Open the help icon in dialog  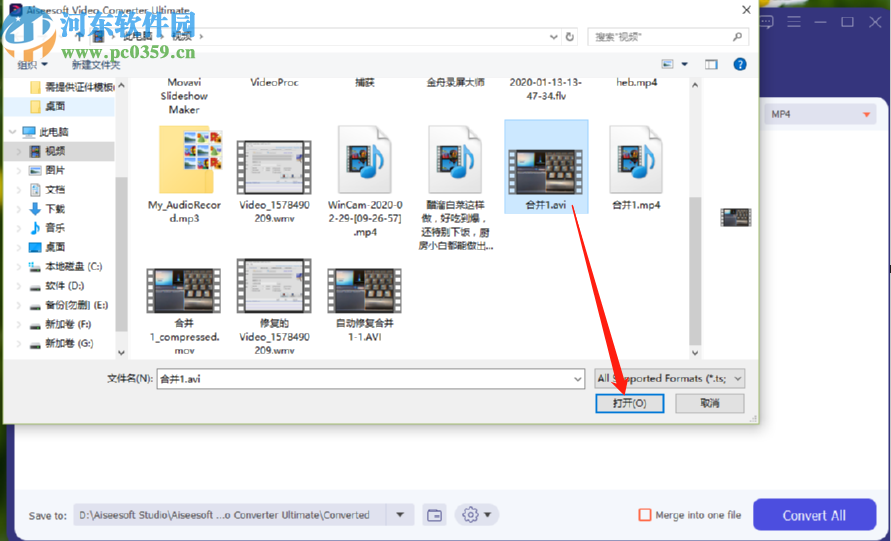740,64
